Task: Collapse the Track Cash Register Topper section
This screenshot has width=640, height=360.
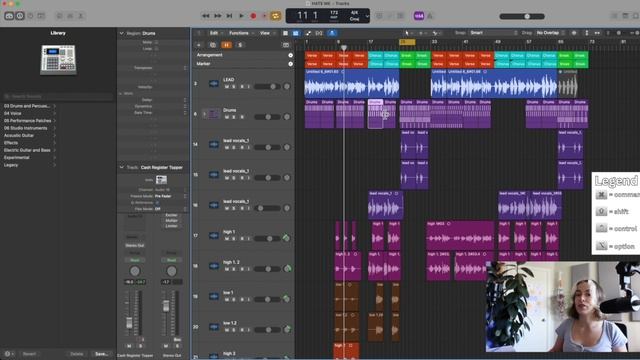Action: pos(121,167)
